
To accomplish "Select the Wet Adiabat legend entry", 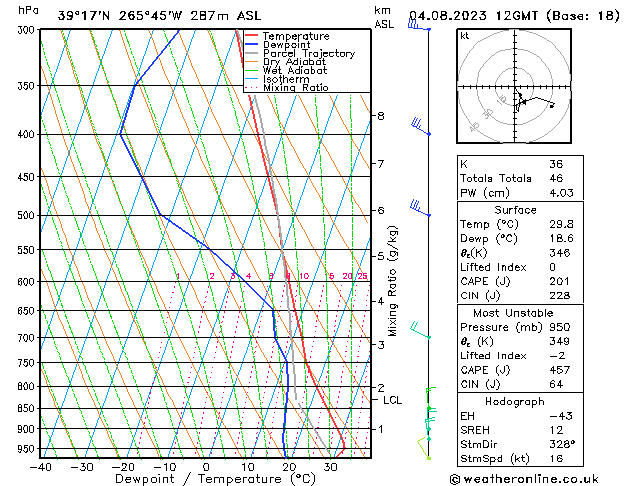I will (x=293, y=71).
